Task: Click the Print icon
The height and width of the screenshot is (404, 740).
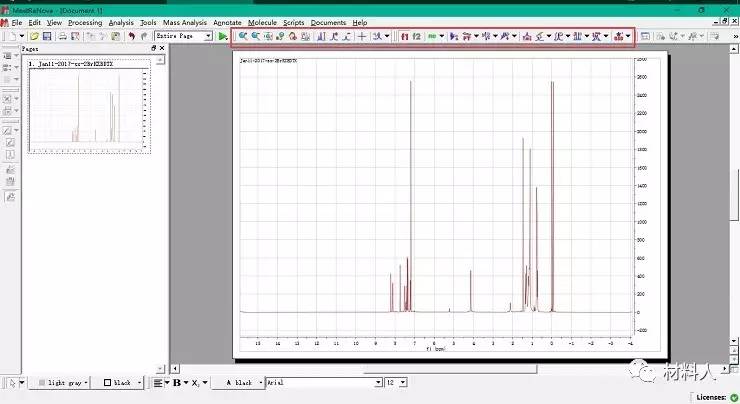Action: click(x=63, y=36)
